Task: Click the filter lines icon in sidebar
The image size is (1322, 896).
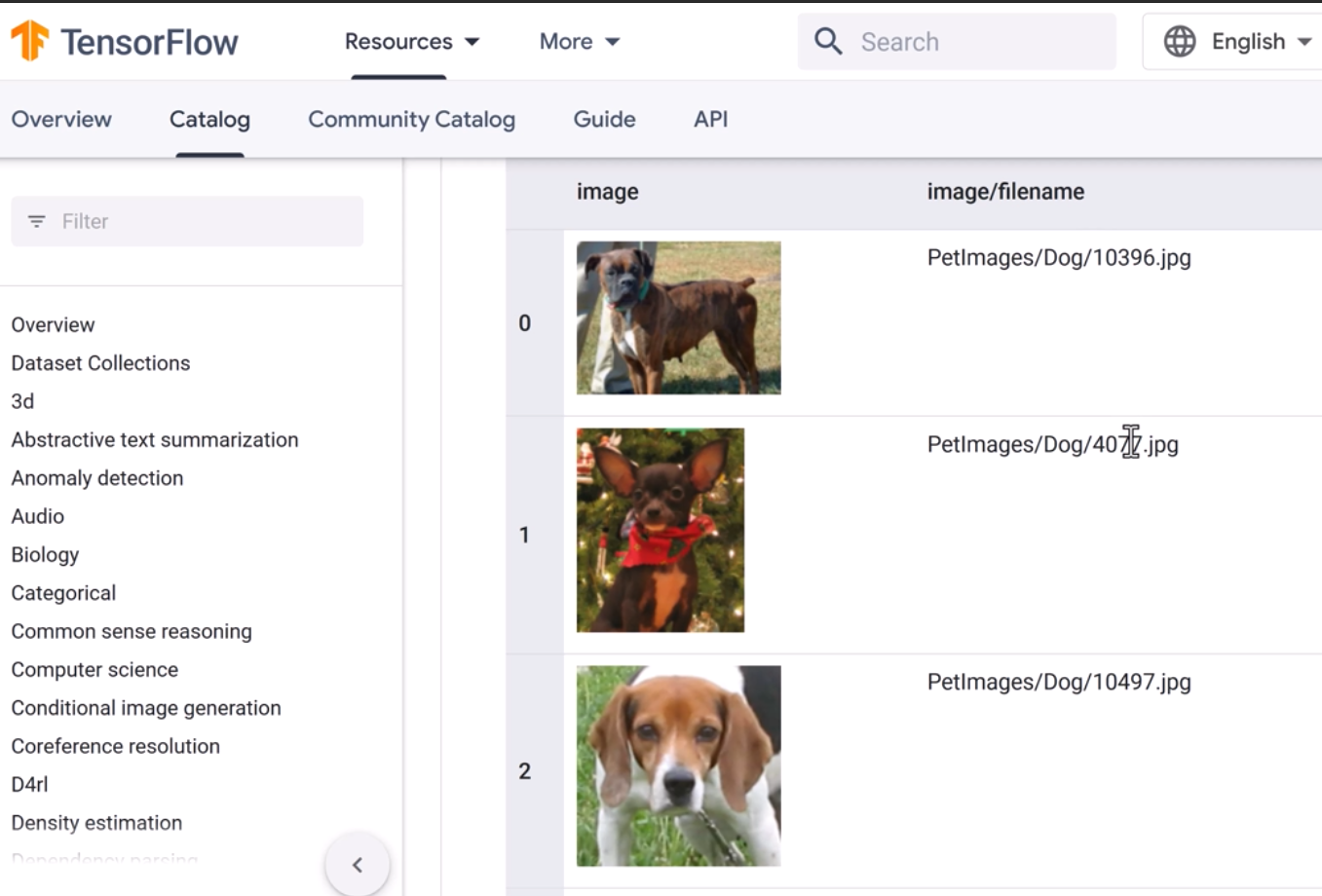Action: pos(37,221)
